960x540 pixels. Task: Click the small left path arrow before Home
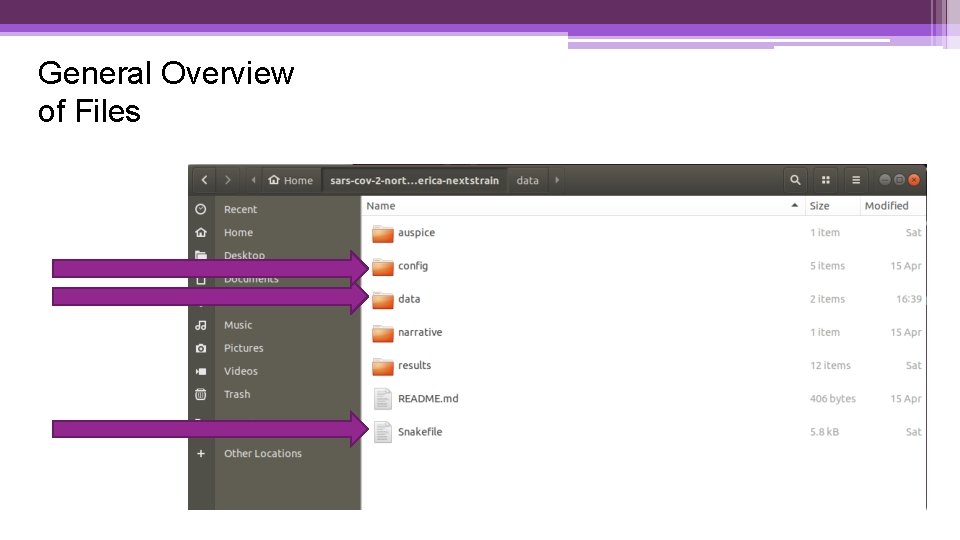(253, 180)
